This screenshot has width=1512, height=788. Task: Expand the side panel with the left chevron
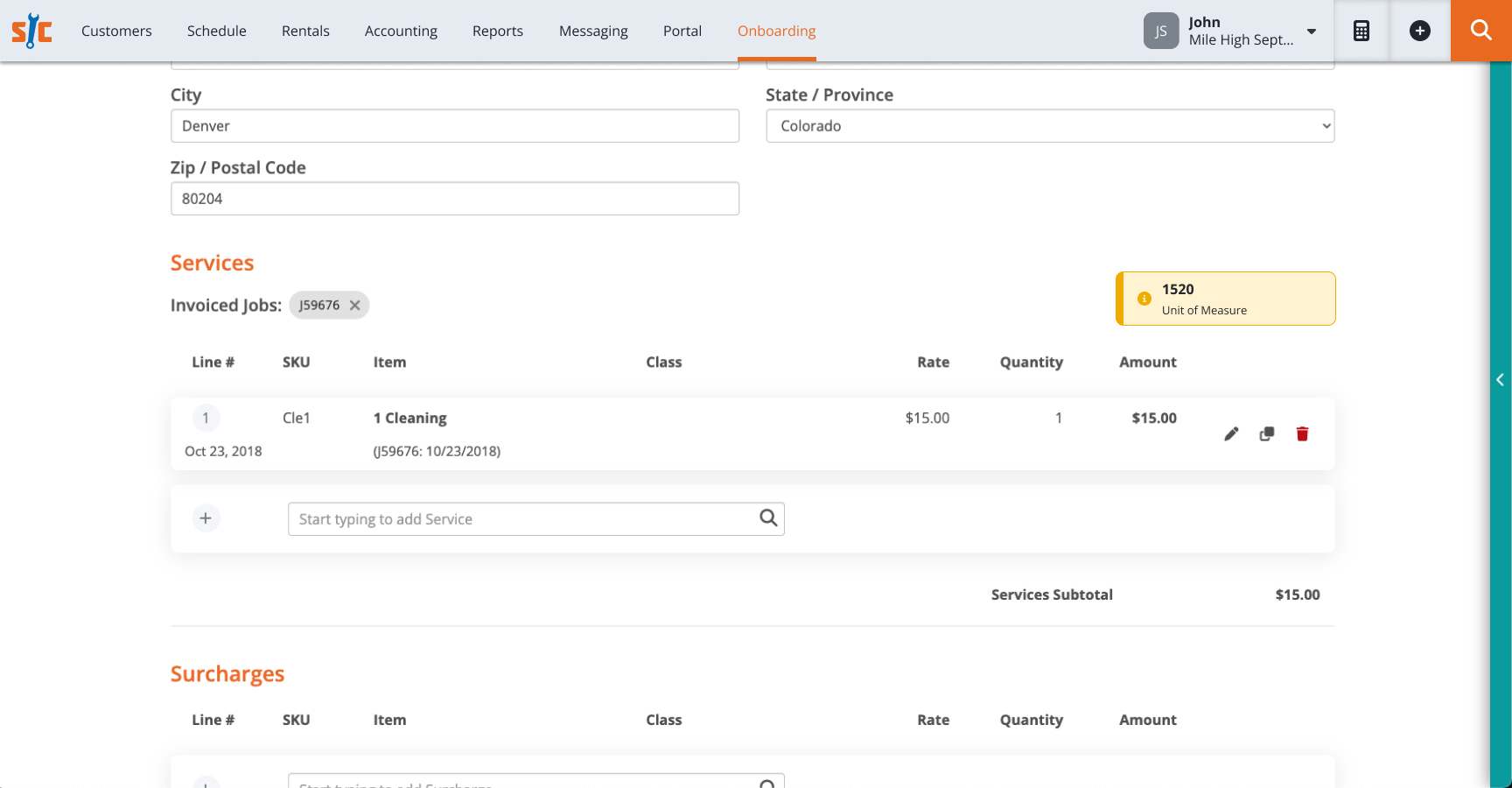point(1500,380)
